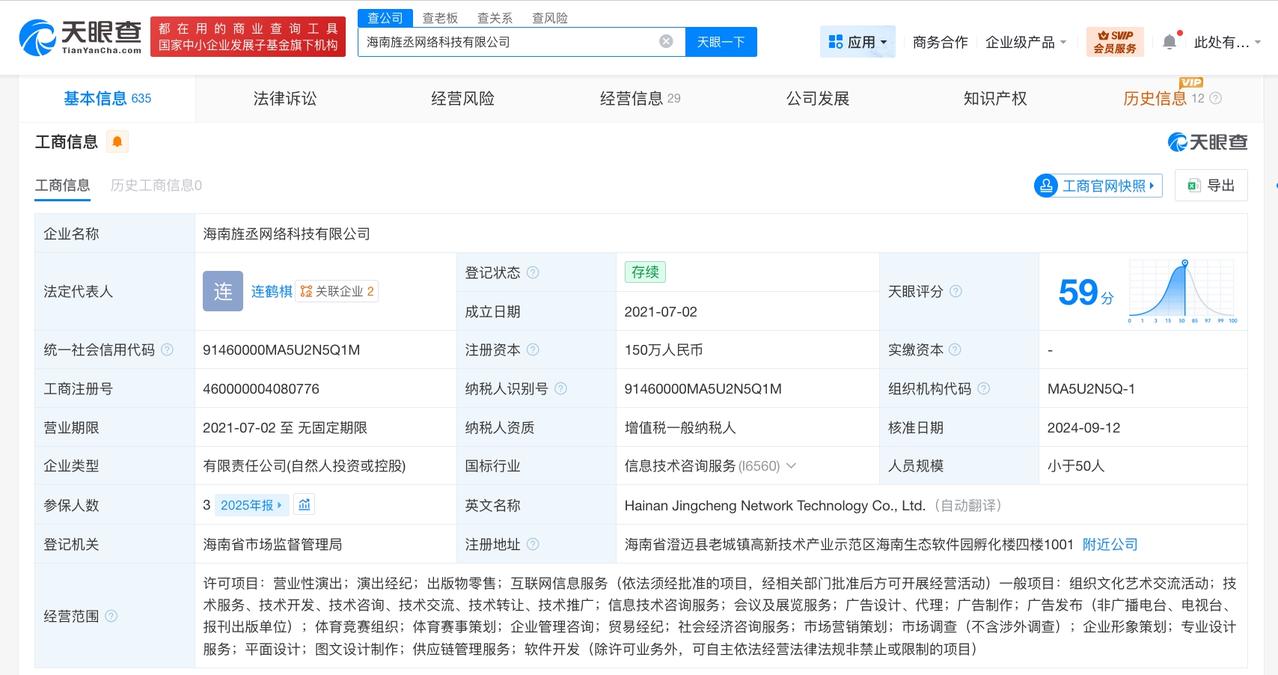
Task: Click help icon next to 统一社会信用代码
Action: click(167, 350)
